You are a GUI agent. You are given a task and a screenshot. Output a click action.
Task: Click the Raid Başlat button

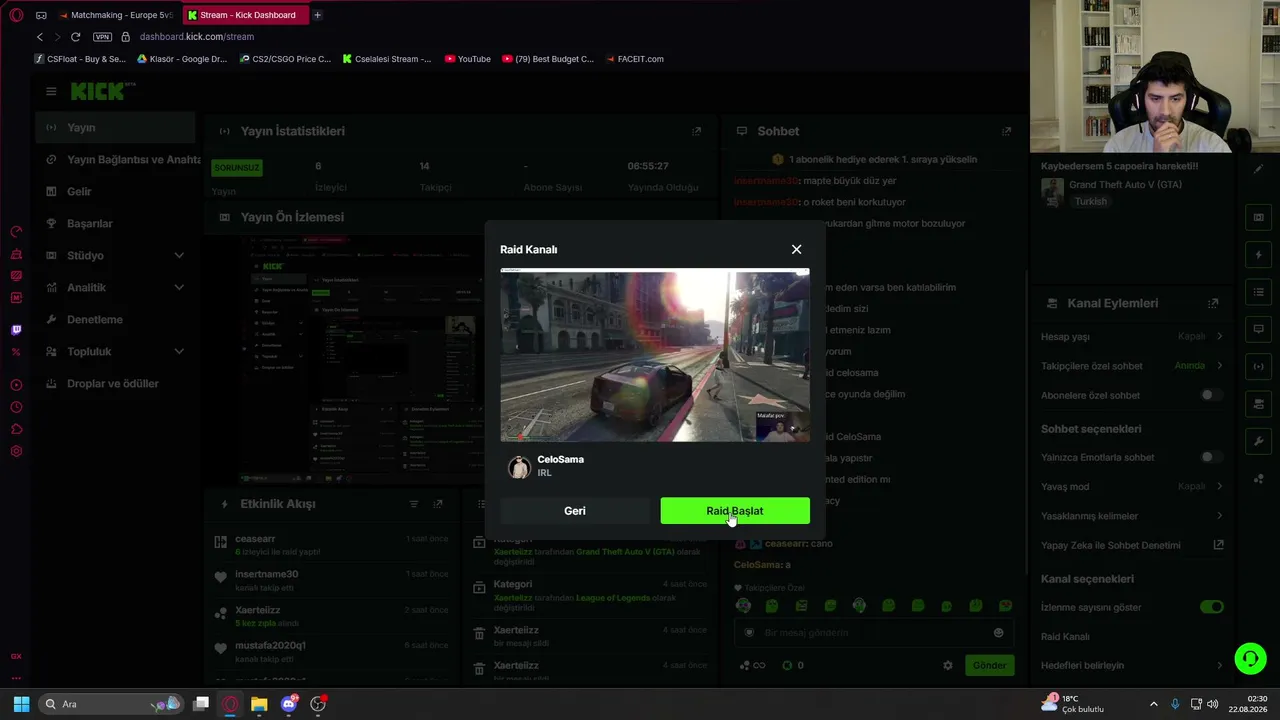[735, 511]
